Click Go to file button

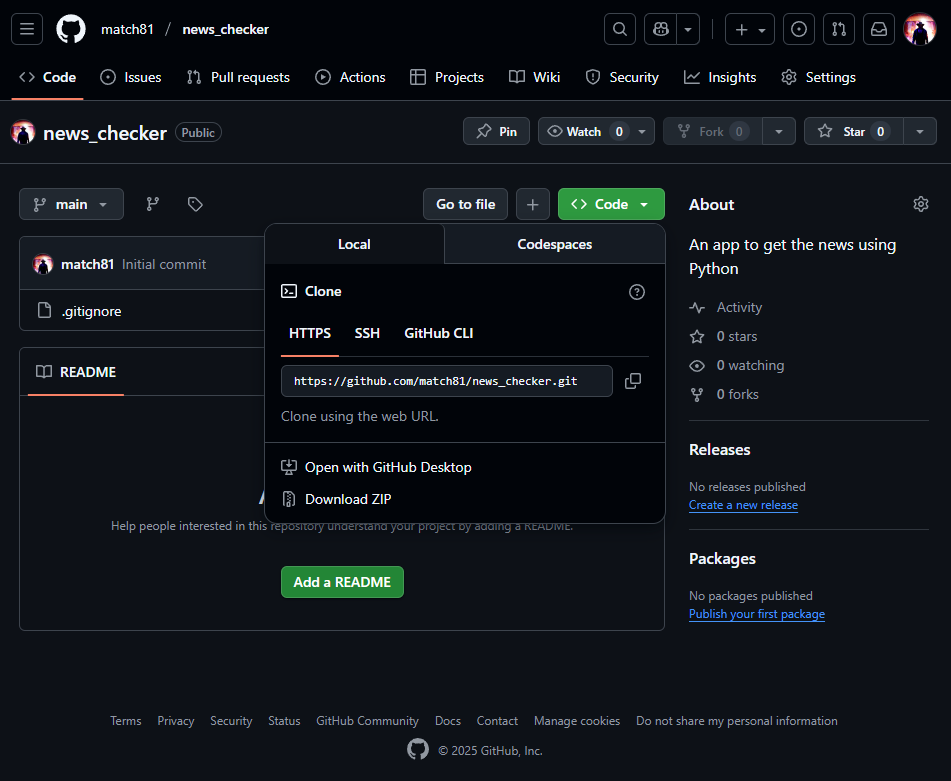click(x=465, y=204)
